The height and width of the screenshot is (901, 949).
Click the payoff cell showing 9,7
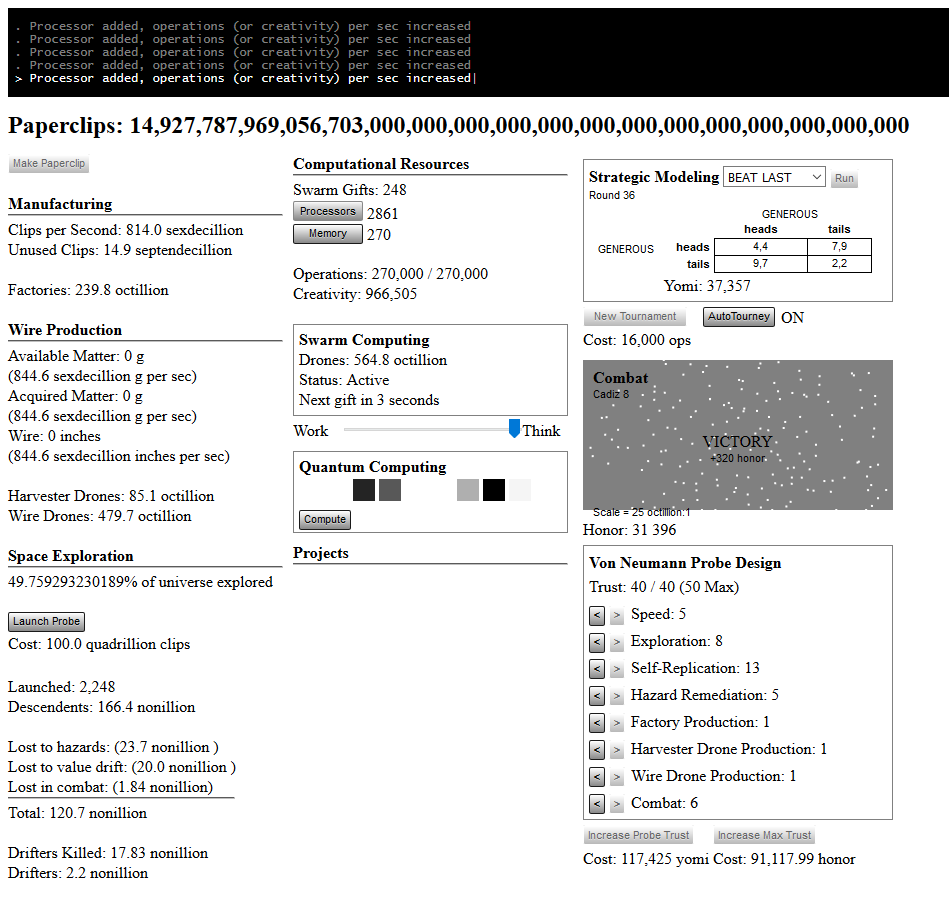pyautogui.click(x=761, y=264)
